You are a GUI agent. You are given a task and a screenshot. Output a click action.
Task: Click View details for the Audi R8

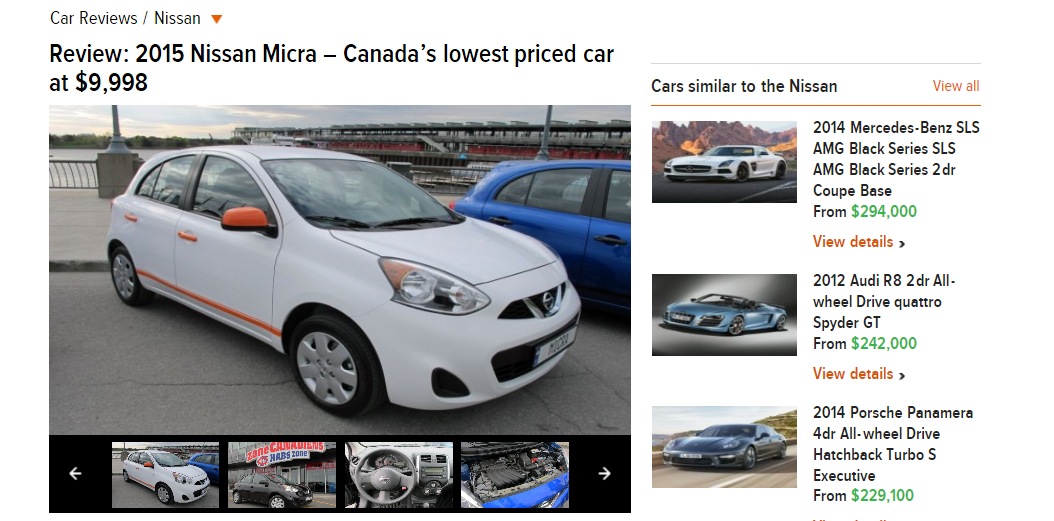(x=853, y=373)
